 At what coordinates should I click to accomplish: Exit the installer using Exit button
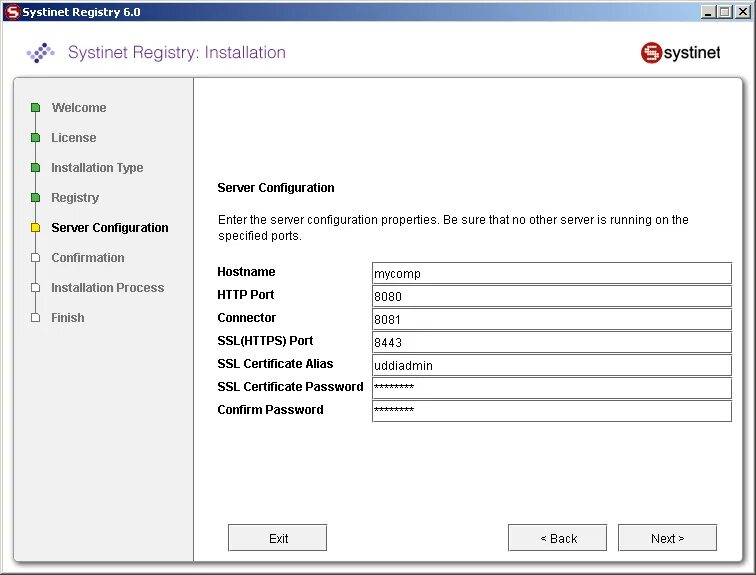point(277,538)
